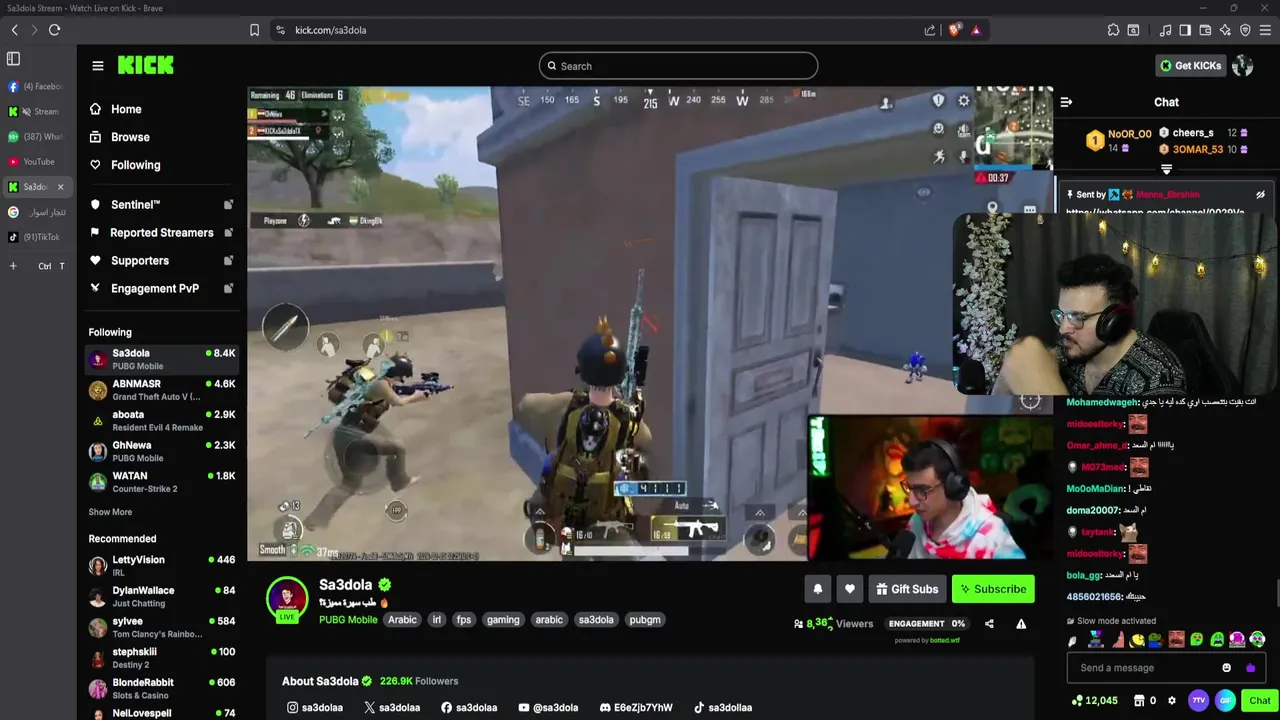Insert the Patrick star quick emote
The image size is (1280, 720).
(1117, 640)
